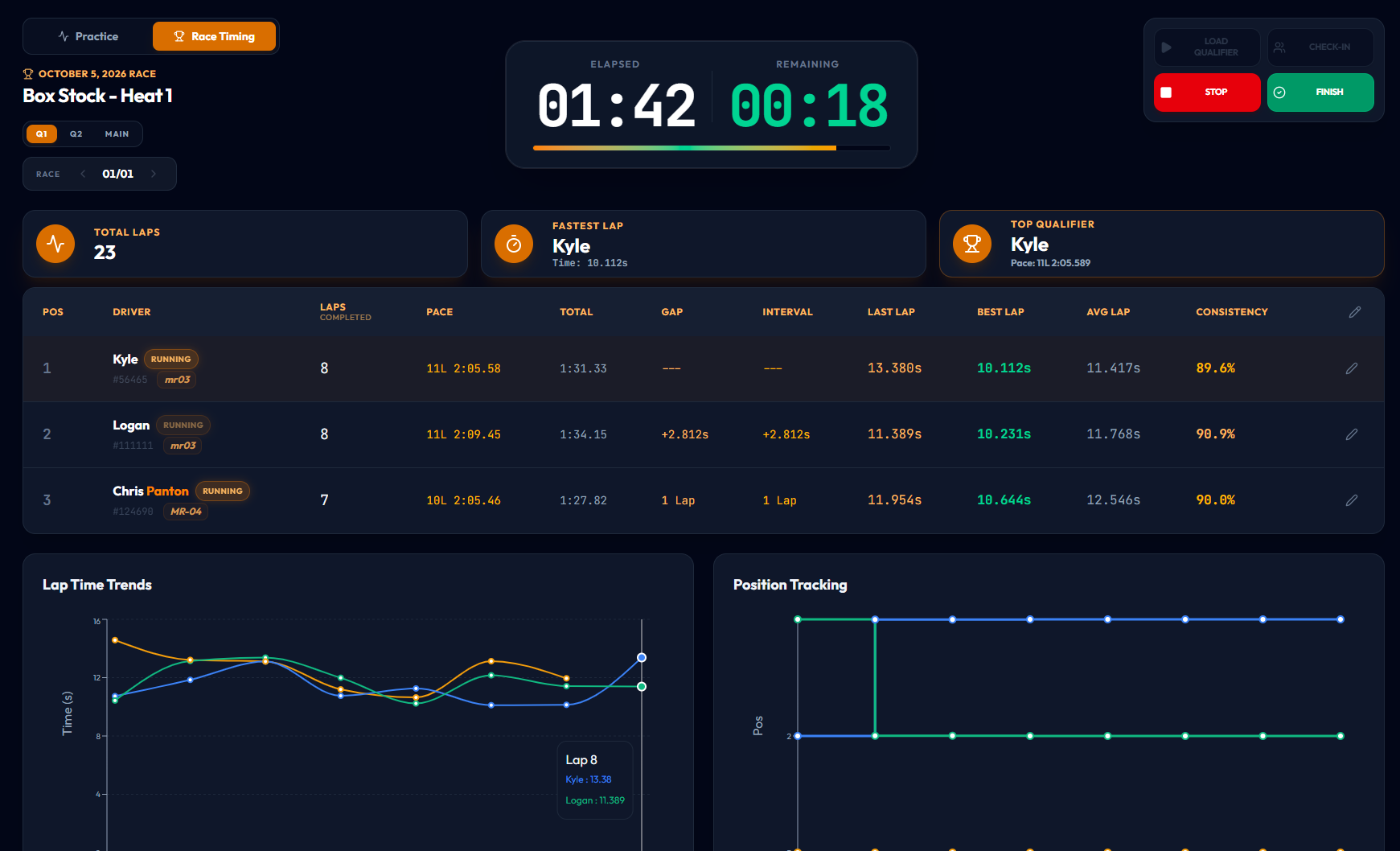Click the PACE column header
The height and width of the screenshot is (851, 1400).
coord(439,312)
